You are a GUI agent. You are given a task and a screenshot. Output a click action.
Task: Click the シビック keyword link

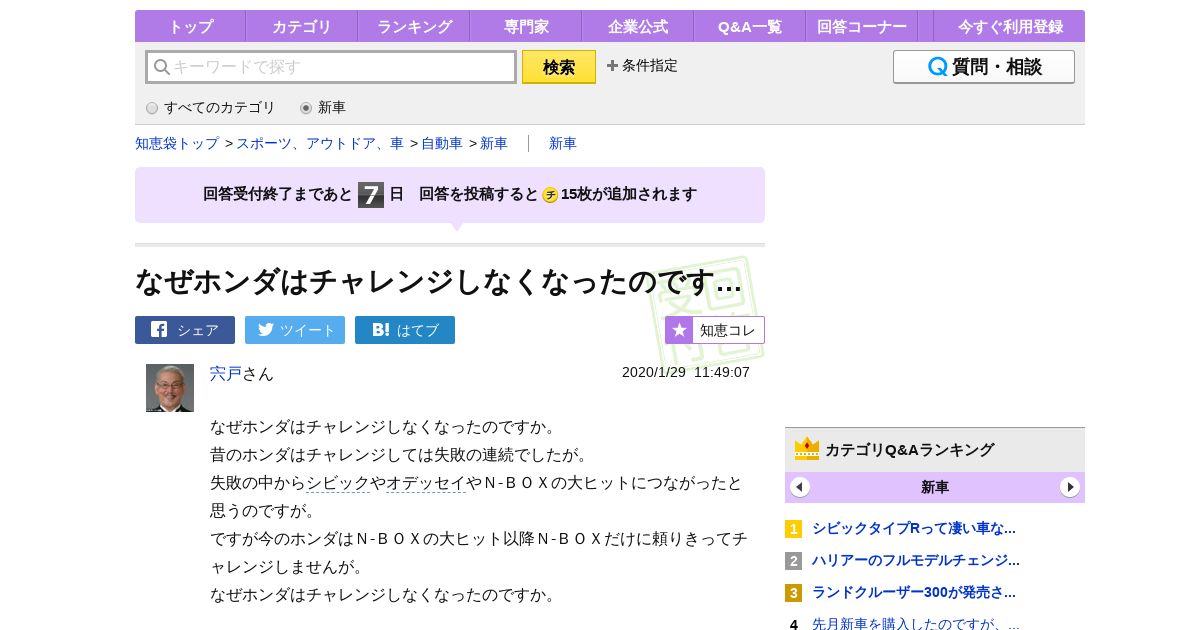coord(338,483)
